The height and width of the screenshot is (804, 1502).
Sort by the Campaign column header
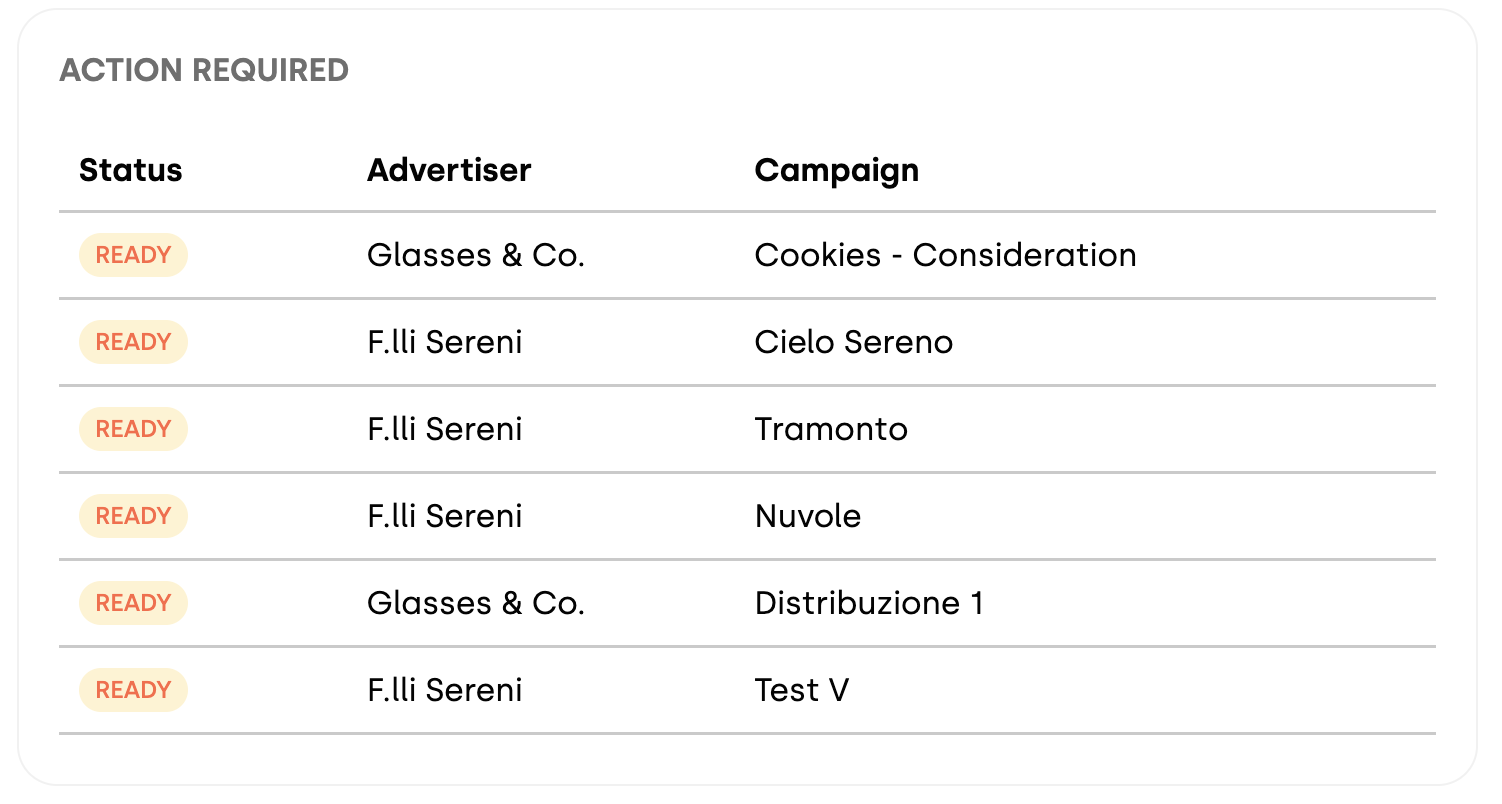[x=837, y=170]
